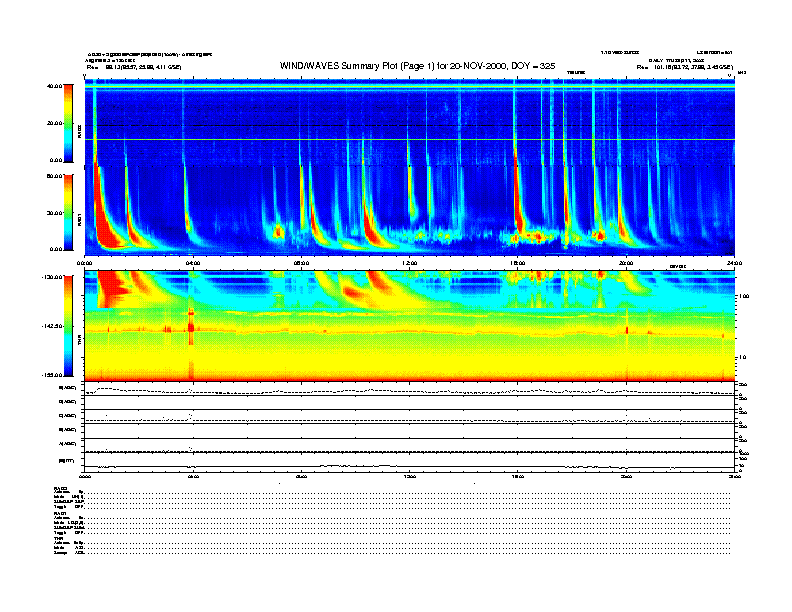The height and width of the screenshot is (612, 792).
Task: Click 12:00 label under RAD1 spectrogram
Action: (410, 263)
